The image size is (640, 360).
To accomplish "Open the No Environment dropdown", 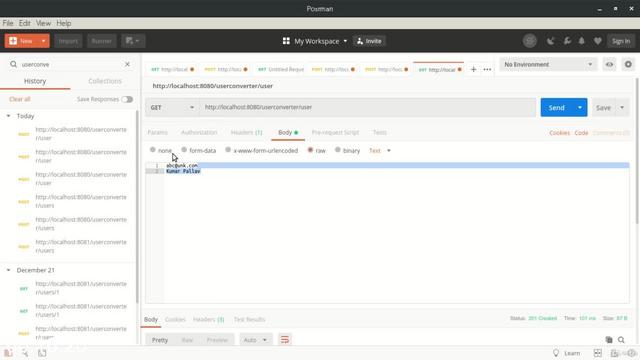I will pyautogui.click(x=548, y=64).
